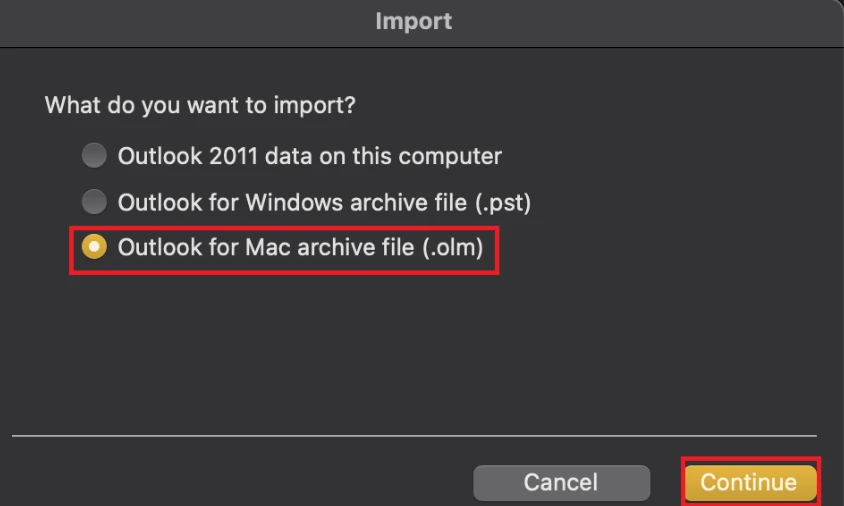844x506 pixels.
Task: Click the "Outlook for Mac archive file (.olm)" label
Action: pyautogui.click(x=300, y=247)
